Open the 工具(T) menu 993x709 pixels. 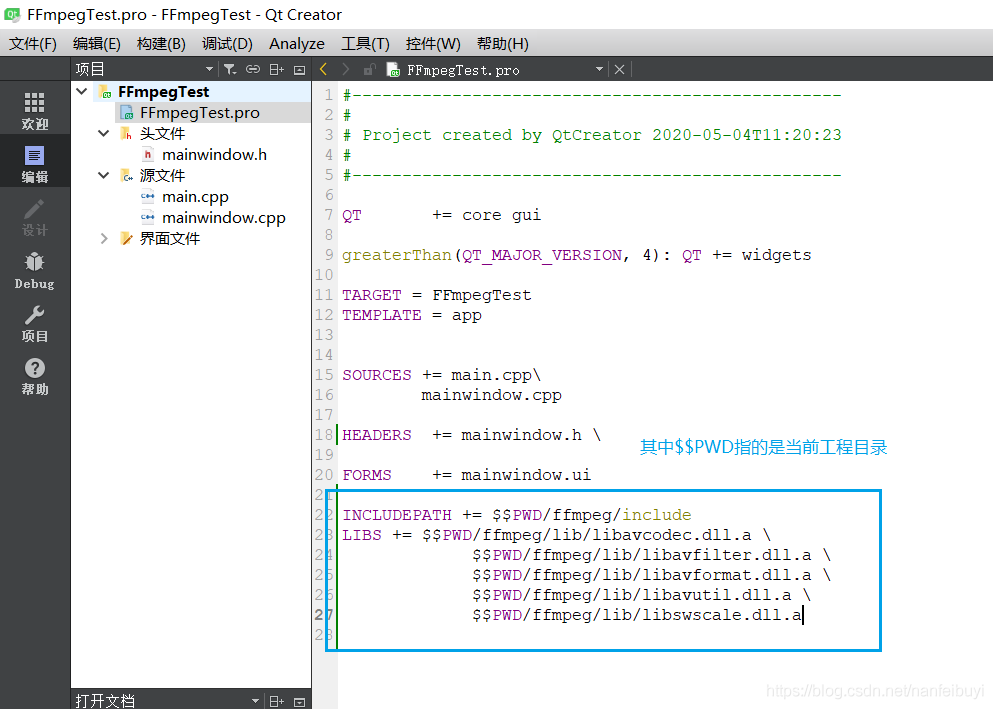365,44
